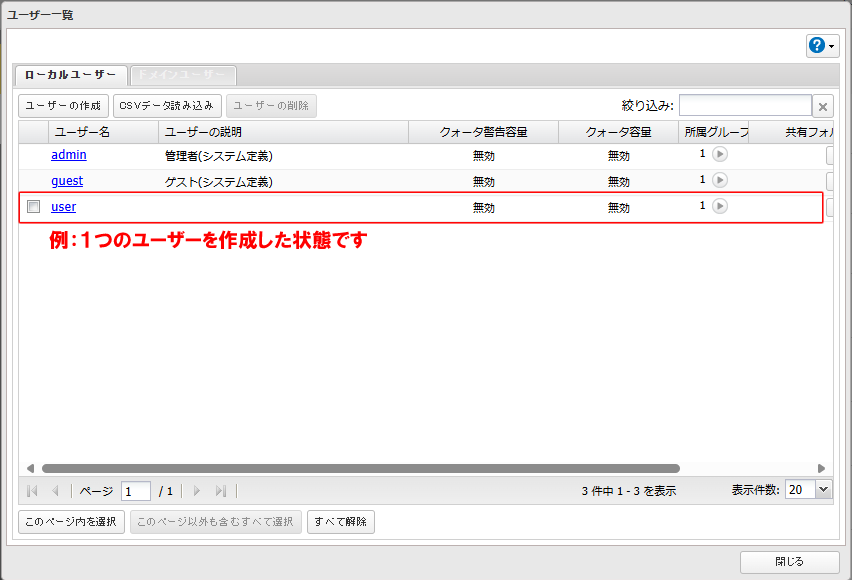
Task: Click horizontal scrollbar left arrow
Action: [x=30, y=469]
